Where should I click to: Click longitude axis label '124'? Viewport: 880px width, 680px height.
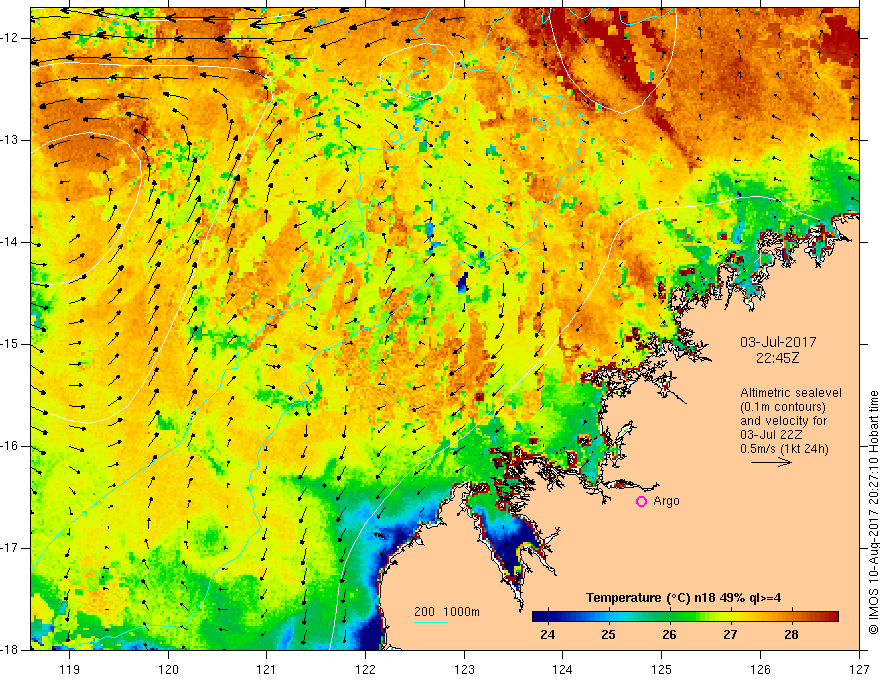point(563,669)
